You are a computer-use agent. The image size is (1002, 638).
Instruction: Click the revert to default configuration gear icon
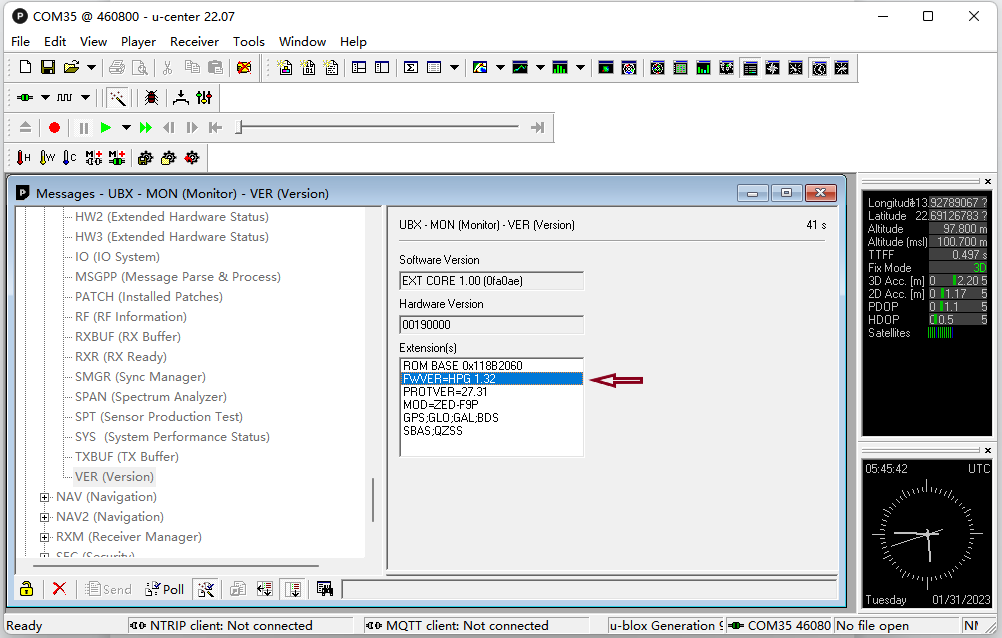192,157
